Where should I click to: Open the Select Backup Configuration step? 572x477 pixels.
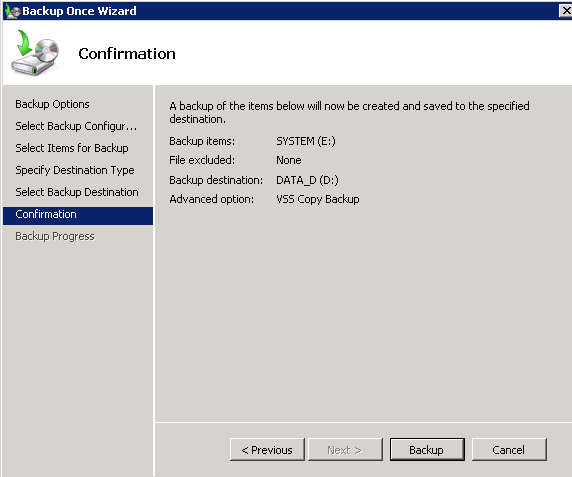coord(76,126)
